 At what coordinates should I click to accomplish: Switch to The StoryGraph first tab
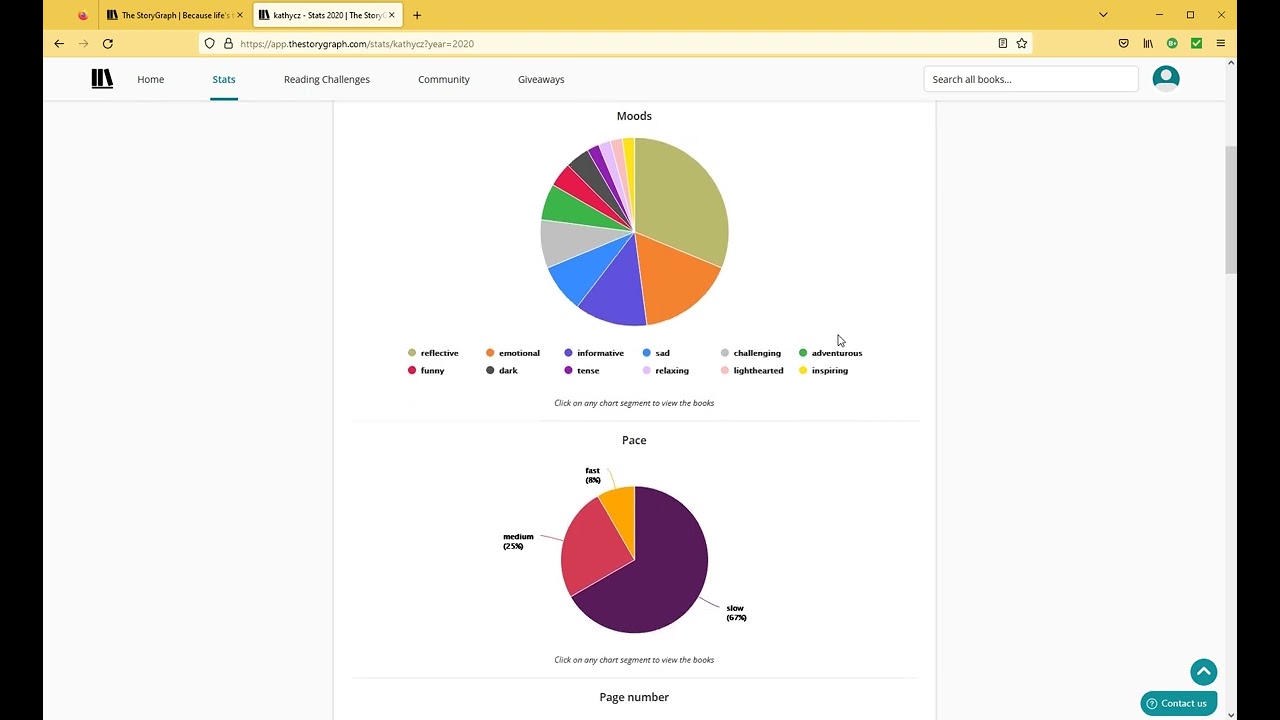click(175, 15)
